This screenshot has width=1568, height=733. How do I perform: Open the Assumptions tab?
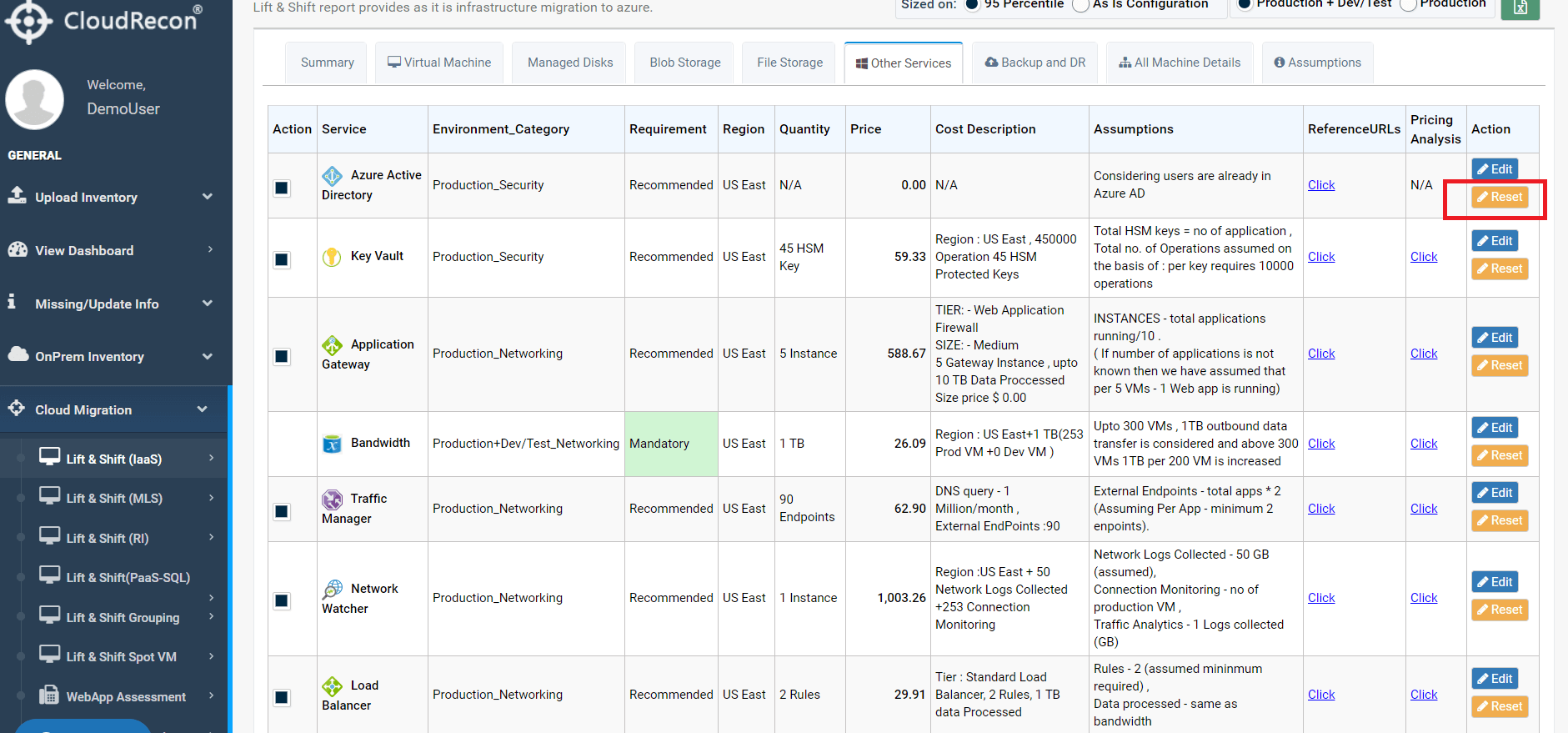click(1317, 63)
